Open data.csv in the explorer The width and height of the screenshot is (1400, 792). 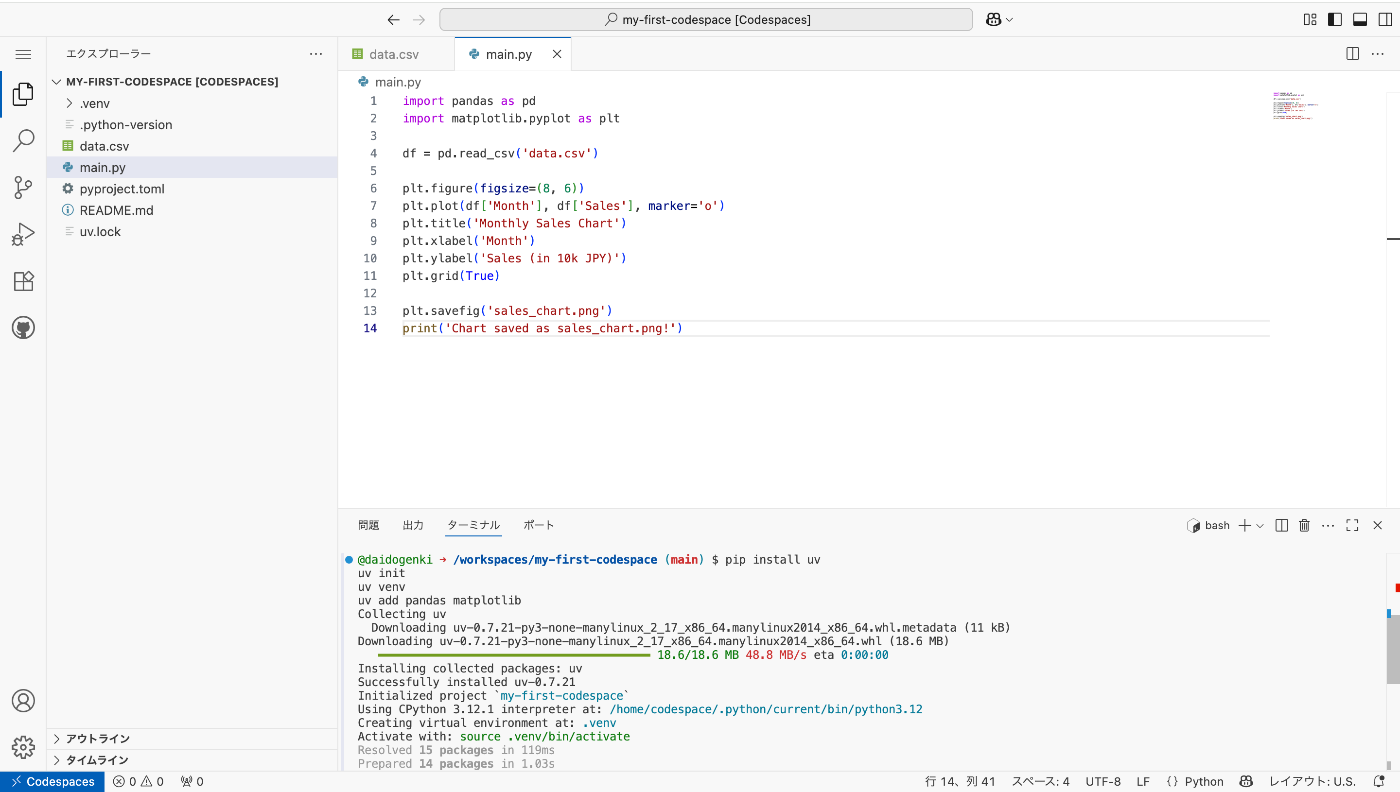pos(192,146)
